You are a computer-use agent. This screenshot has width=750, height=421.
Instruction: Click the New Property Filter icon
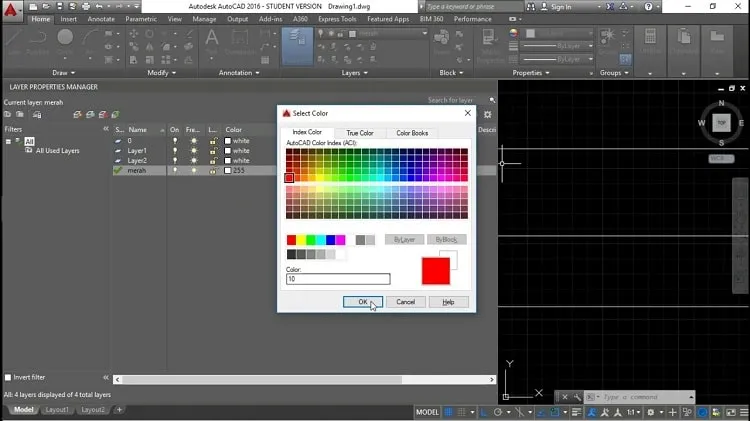(7, 114)
